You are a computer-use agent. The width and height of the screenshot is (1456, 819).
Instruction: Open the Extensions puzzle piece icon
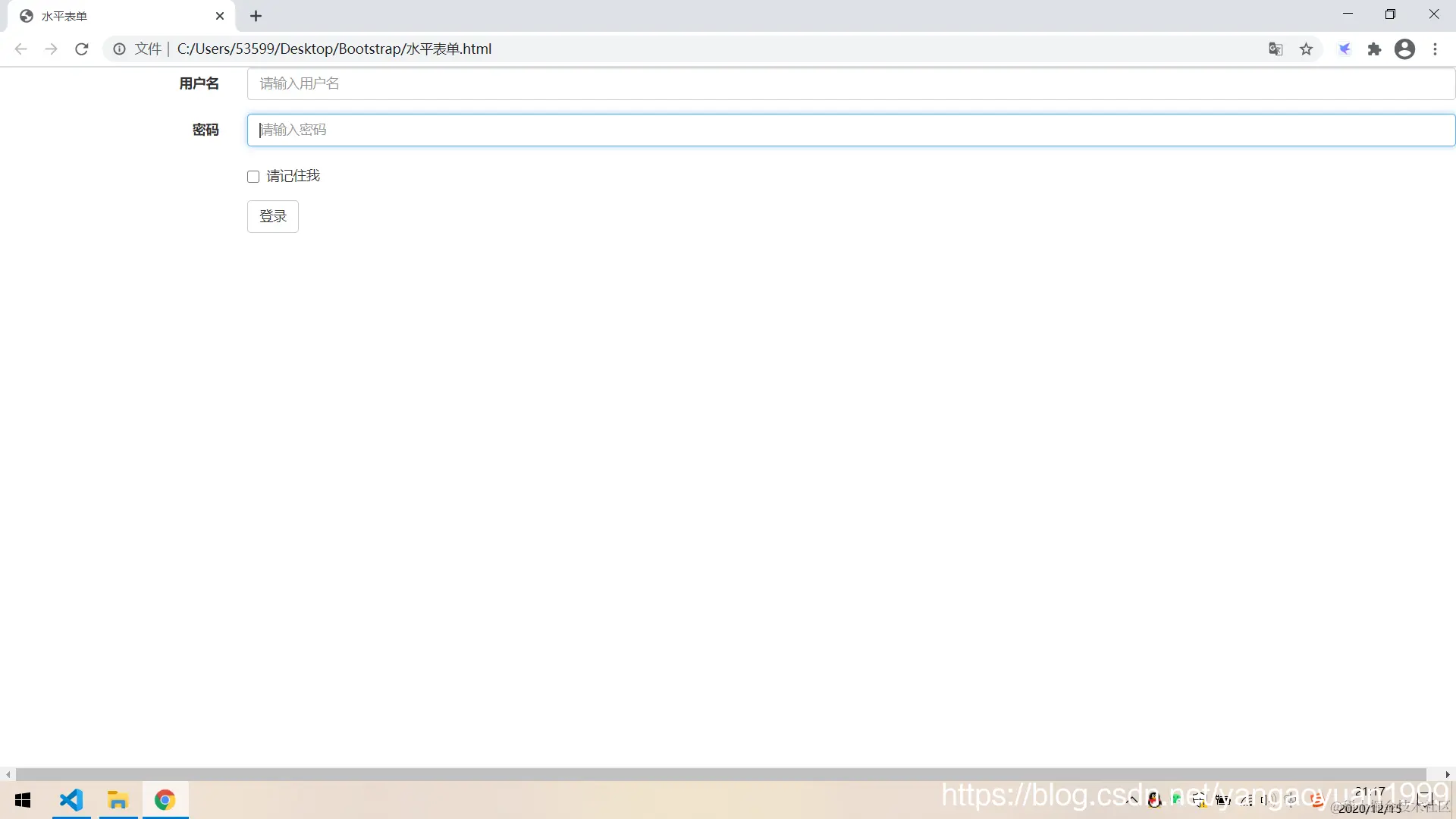click(1374, 49)
